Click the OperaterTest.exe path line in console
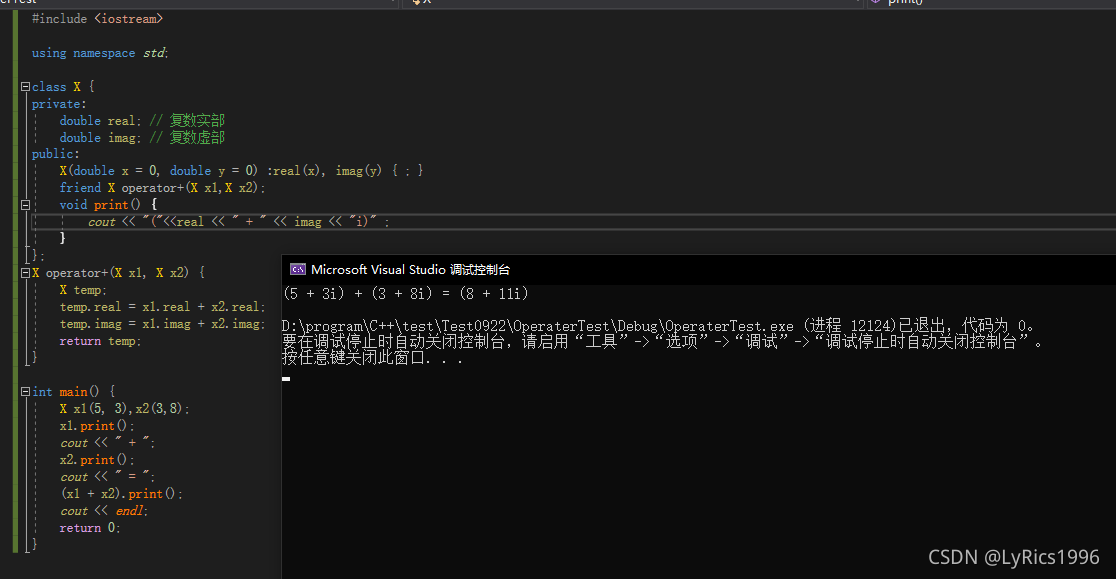This screenshot has width=1116, height=579. [x=658, y=326]
